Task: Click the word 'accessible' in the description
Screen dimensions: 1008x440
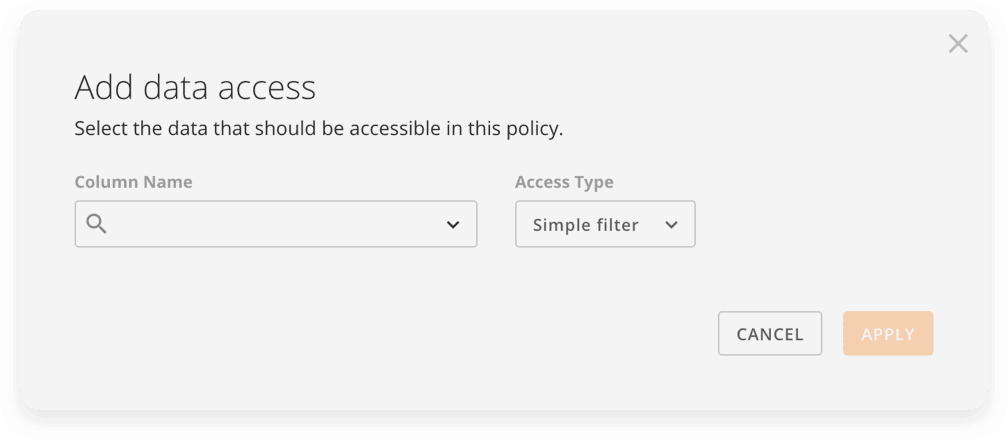Action: [395, 129]
